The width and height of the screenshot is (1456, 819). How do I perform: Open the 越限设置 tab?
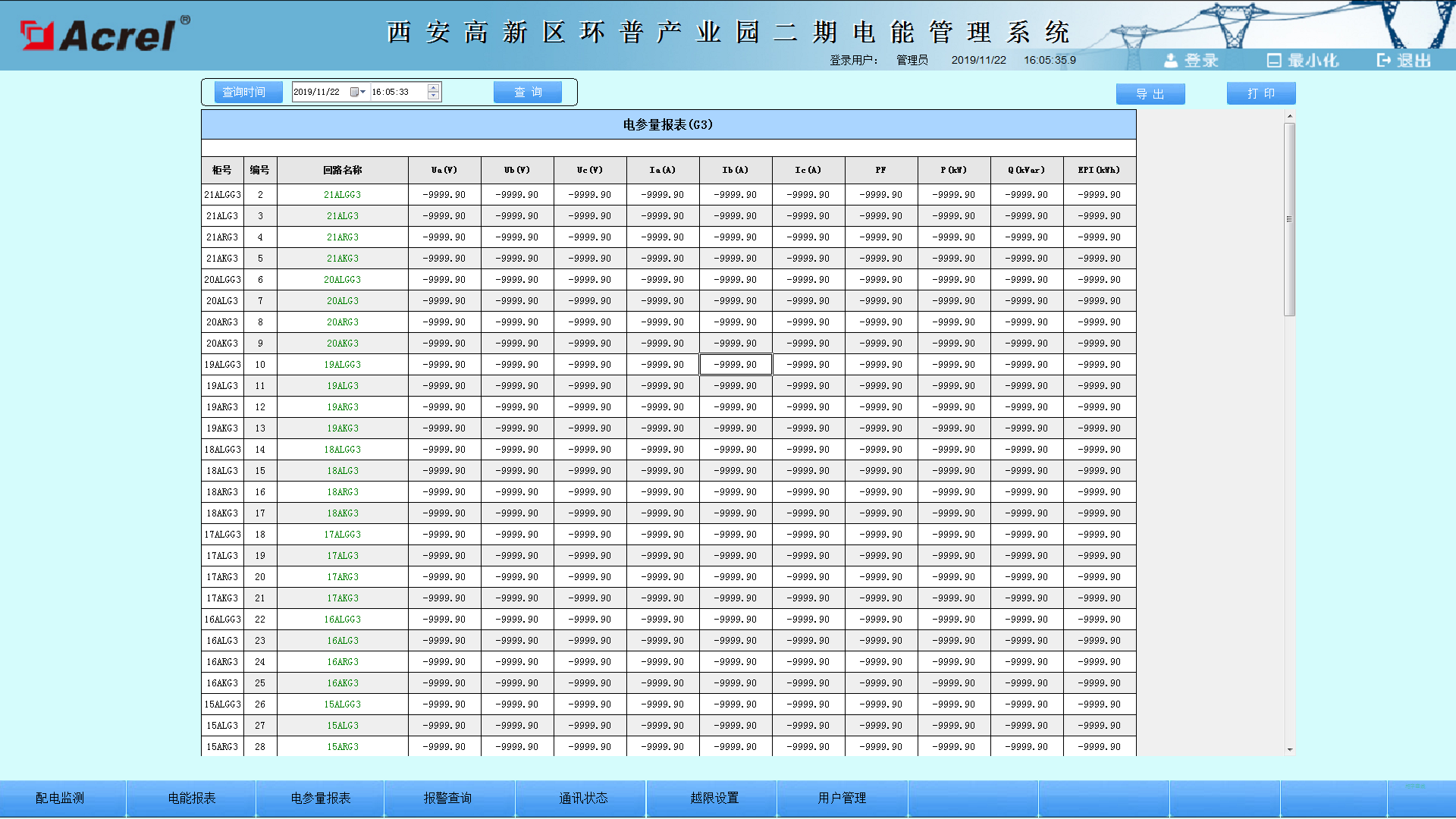pos(714,798)
